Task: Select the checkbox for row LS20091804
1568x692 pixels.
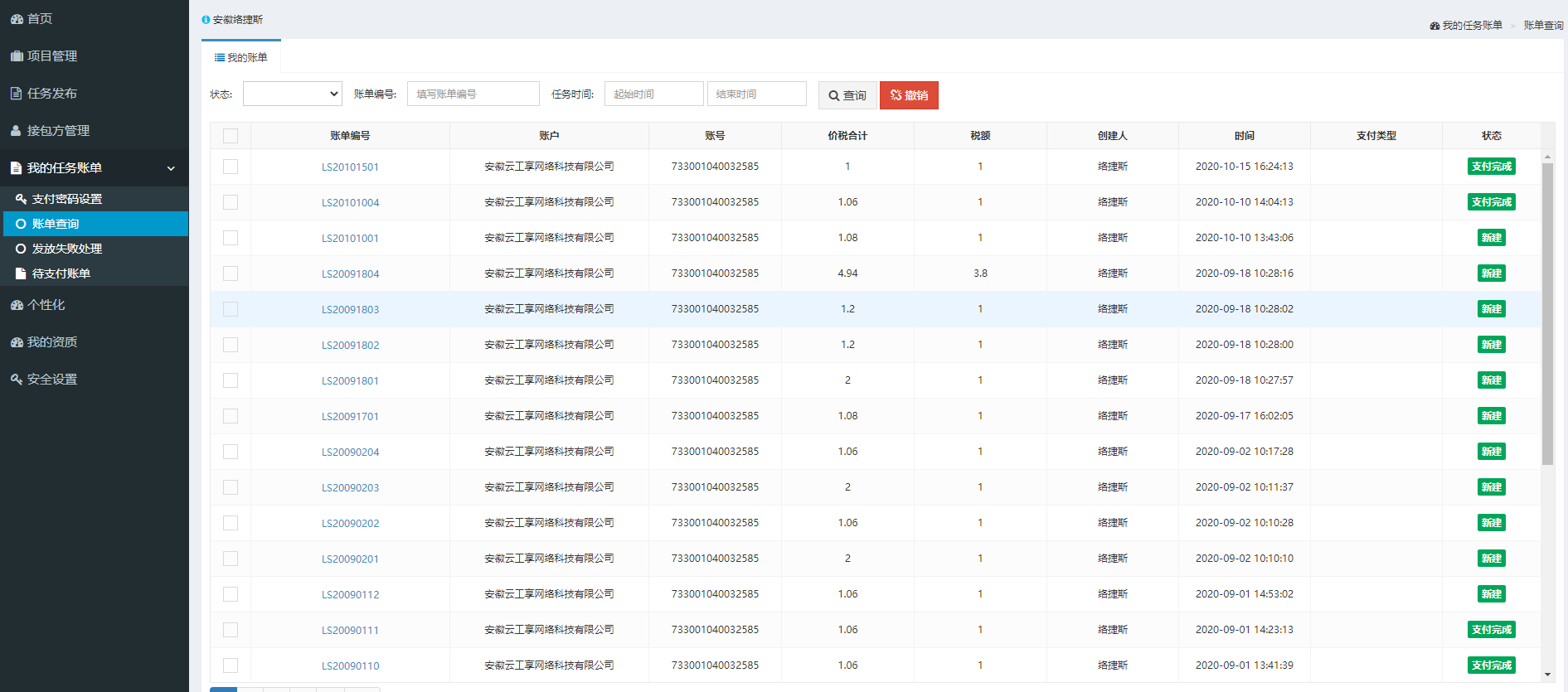Action: (x=231, y=273)
